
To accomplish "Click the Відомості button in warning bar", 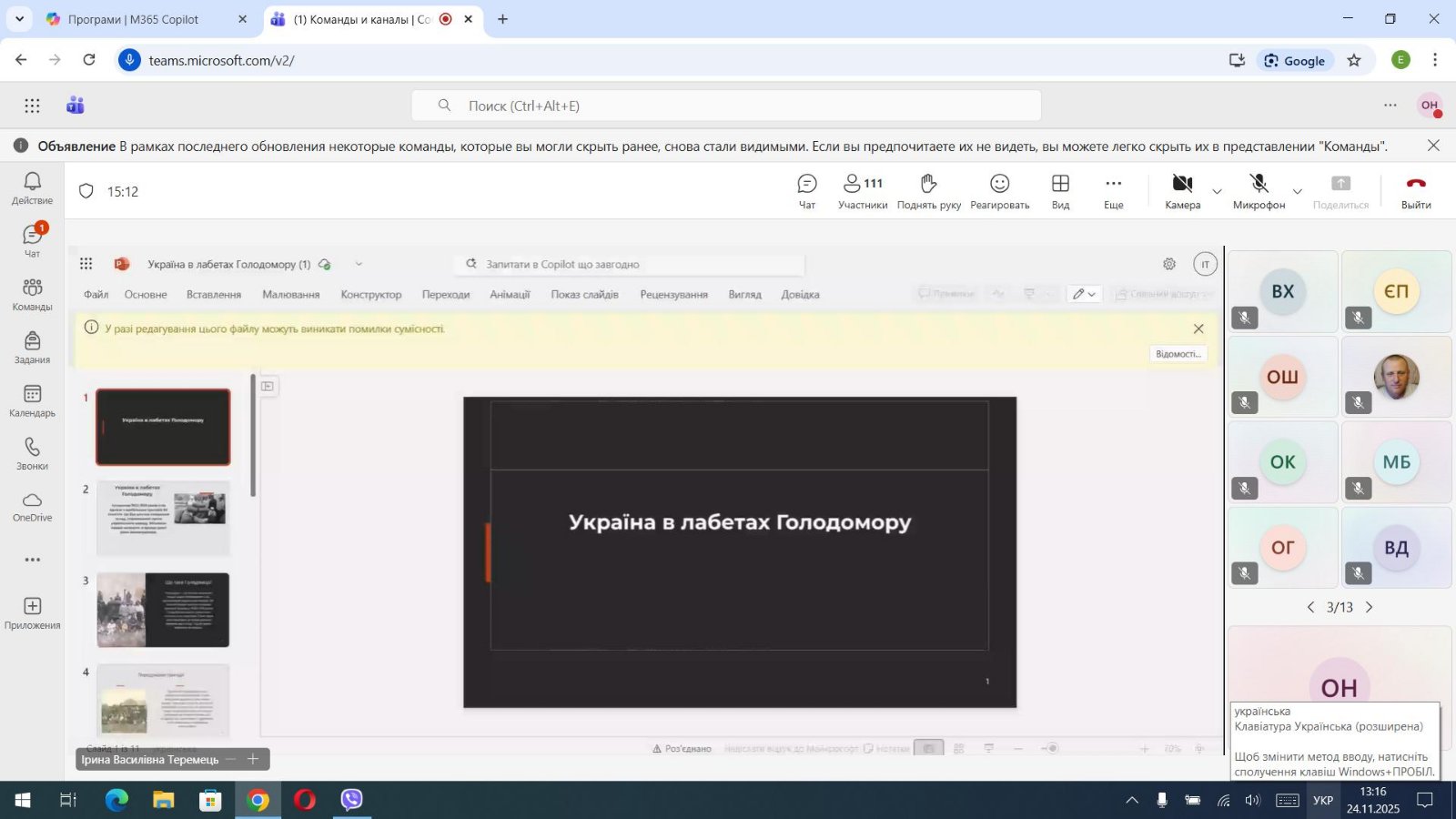I will 1178,354.
